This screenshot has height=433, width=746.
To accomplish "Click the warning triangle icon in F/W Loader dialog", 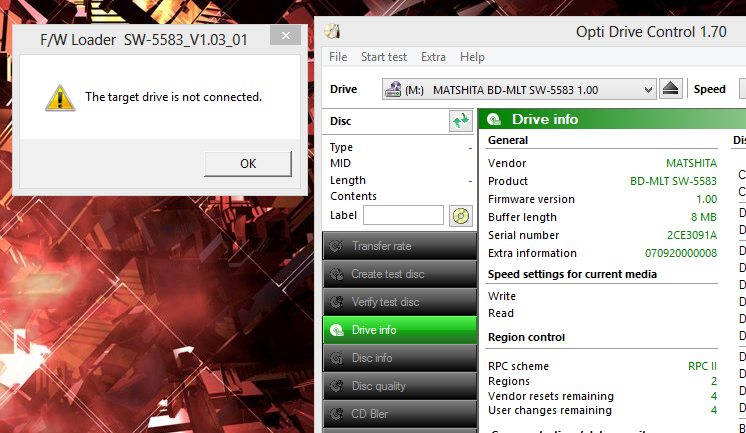I will 60,98.
